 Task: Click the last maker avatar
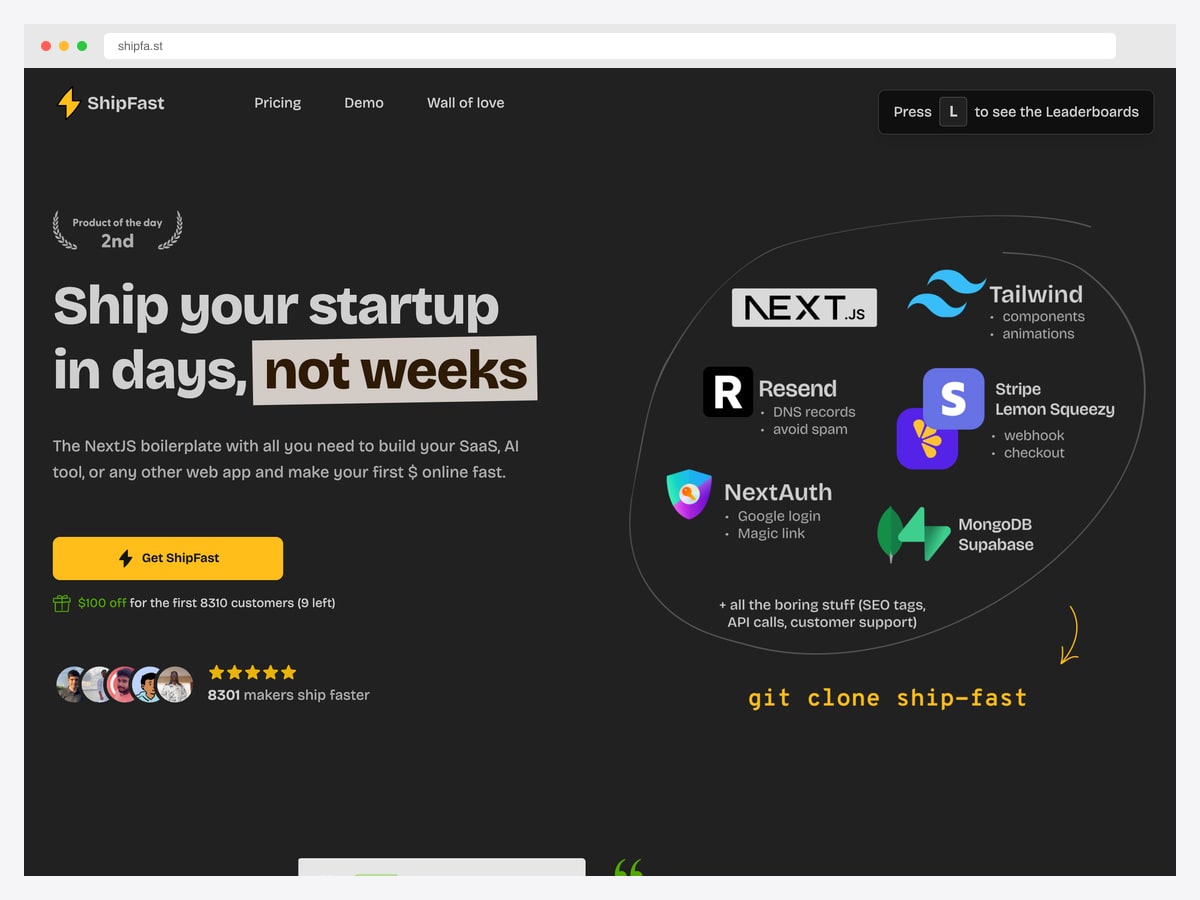click(x=175, y=684)
